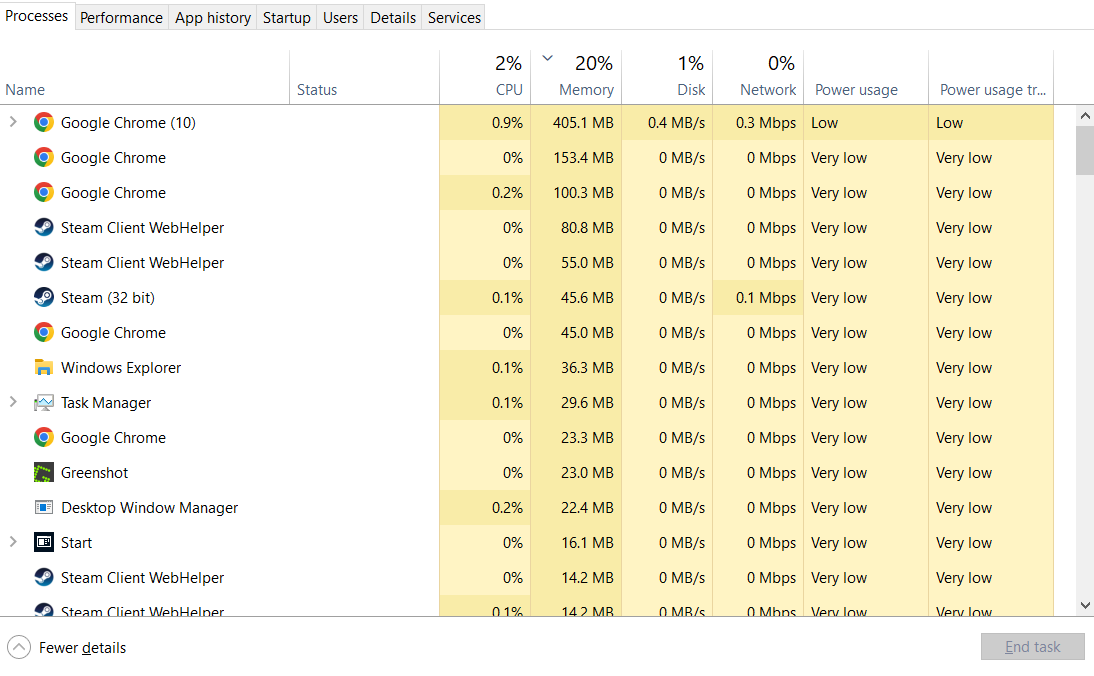Click the 22.4 MB memory value
This screenshot has width=1094, height=676.
[587, 507]
